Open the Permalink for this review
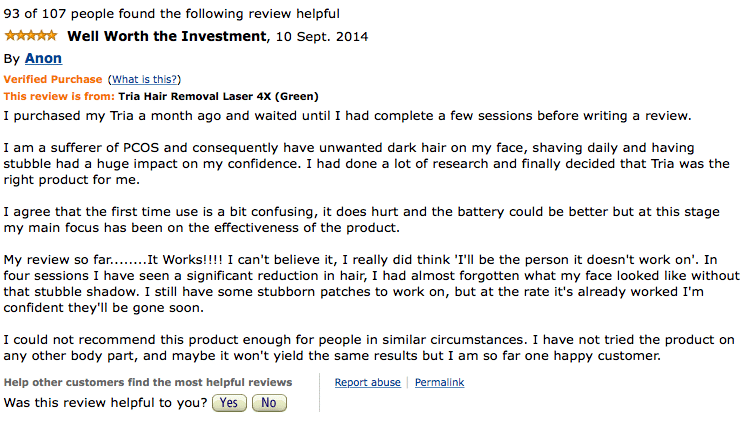This screenshot has height=425, width=748. pyautogui.click(x=439, y=383)
